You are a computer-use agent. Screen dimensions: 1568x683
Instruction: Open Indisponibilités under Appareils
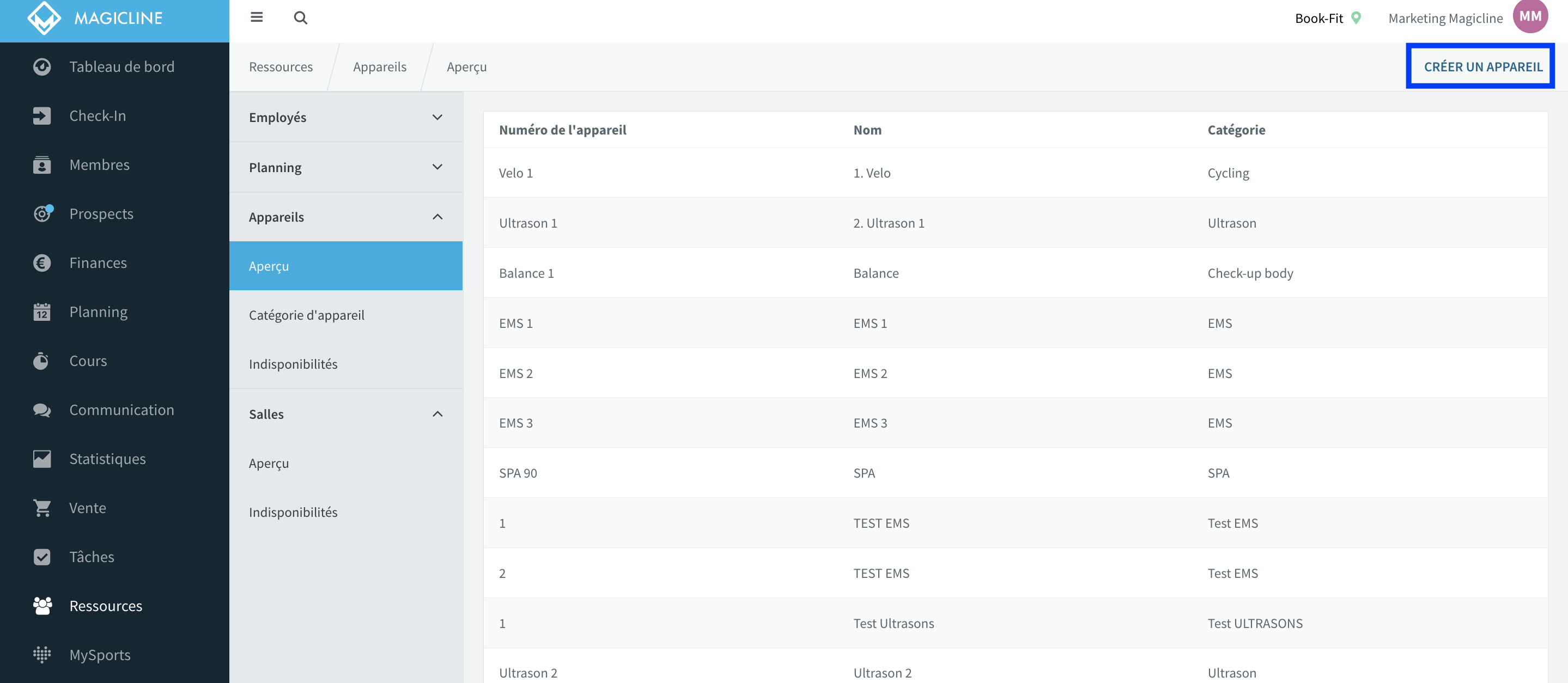coord(346,364)
